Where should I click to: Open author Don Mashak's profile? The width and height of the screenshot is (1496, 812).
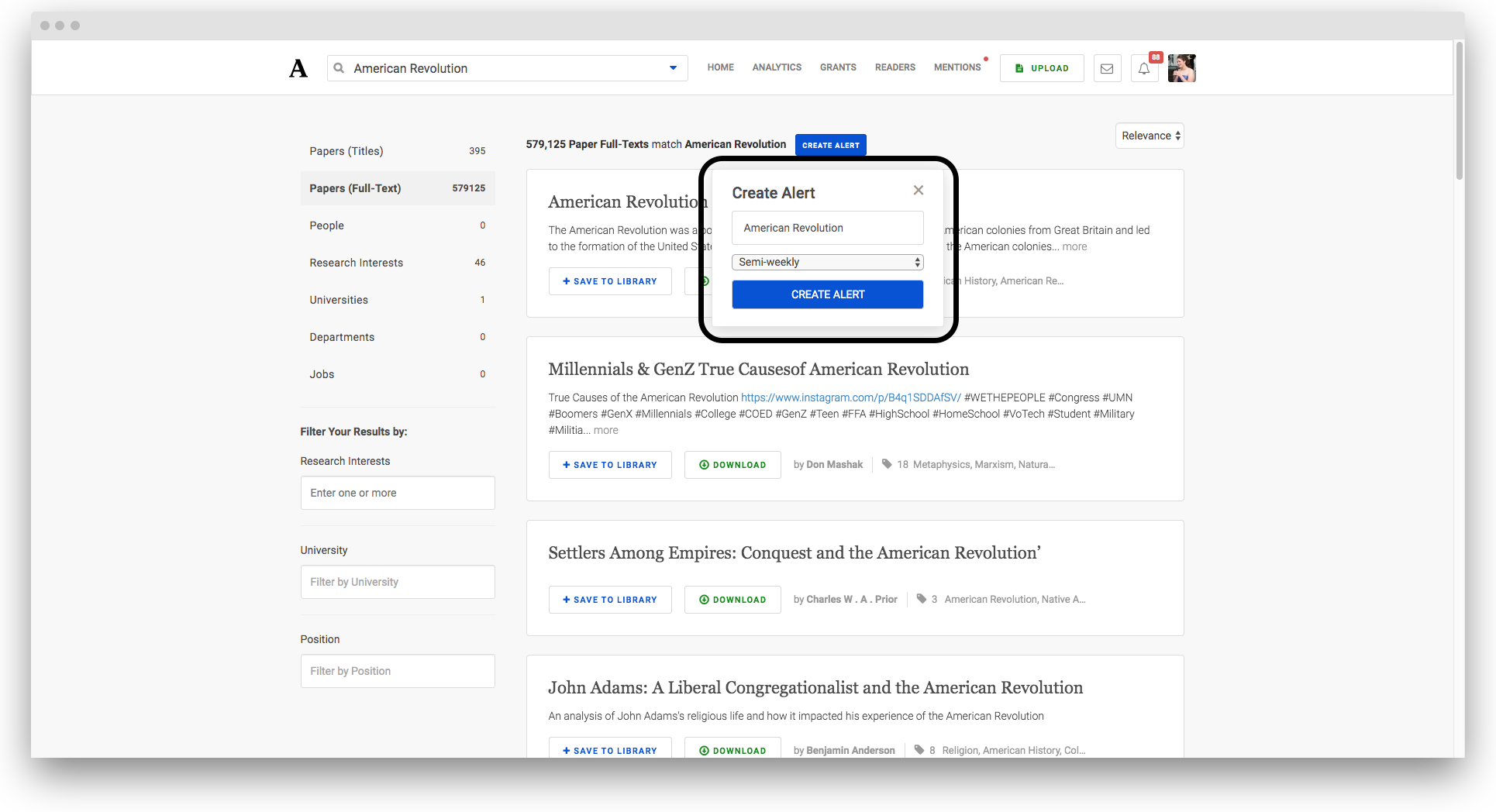coord(834,465)
